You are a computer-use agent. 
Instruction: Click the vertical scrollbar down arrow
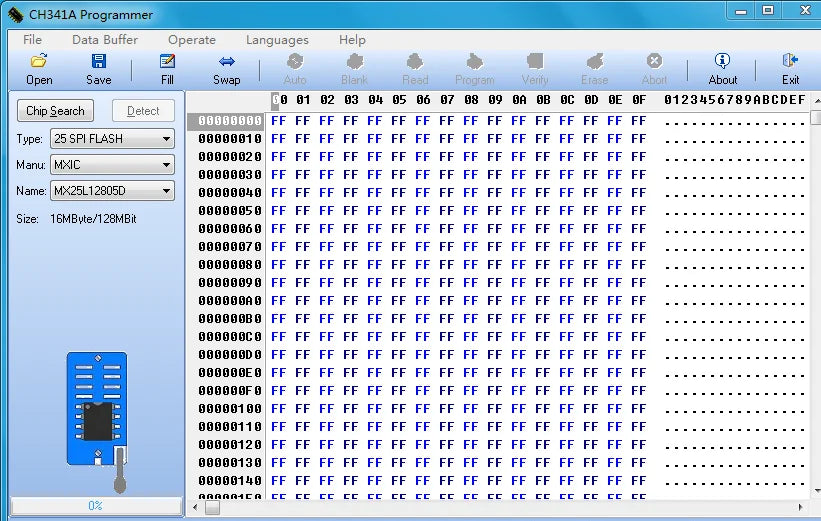817,491
